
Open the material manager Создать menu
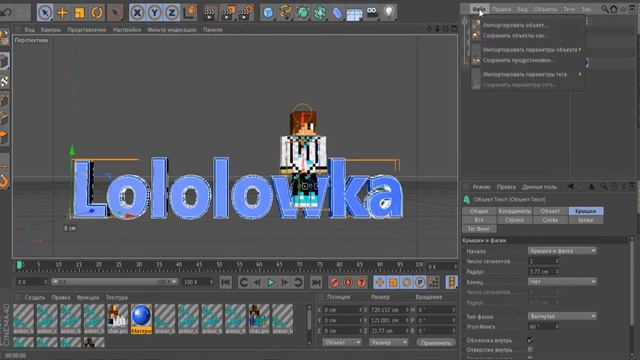click(35, 298)
